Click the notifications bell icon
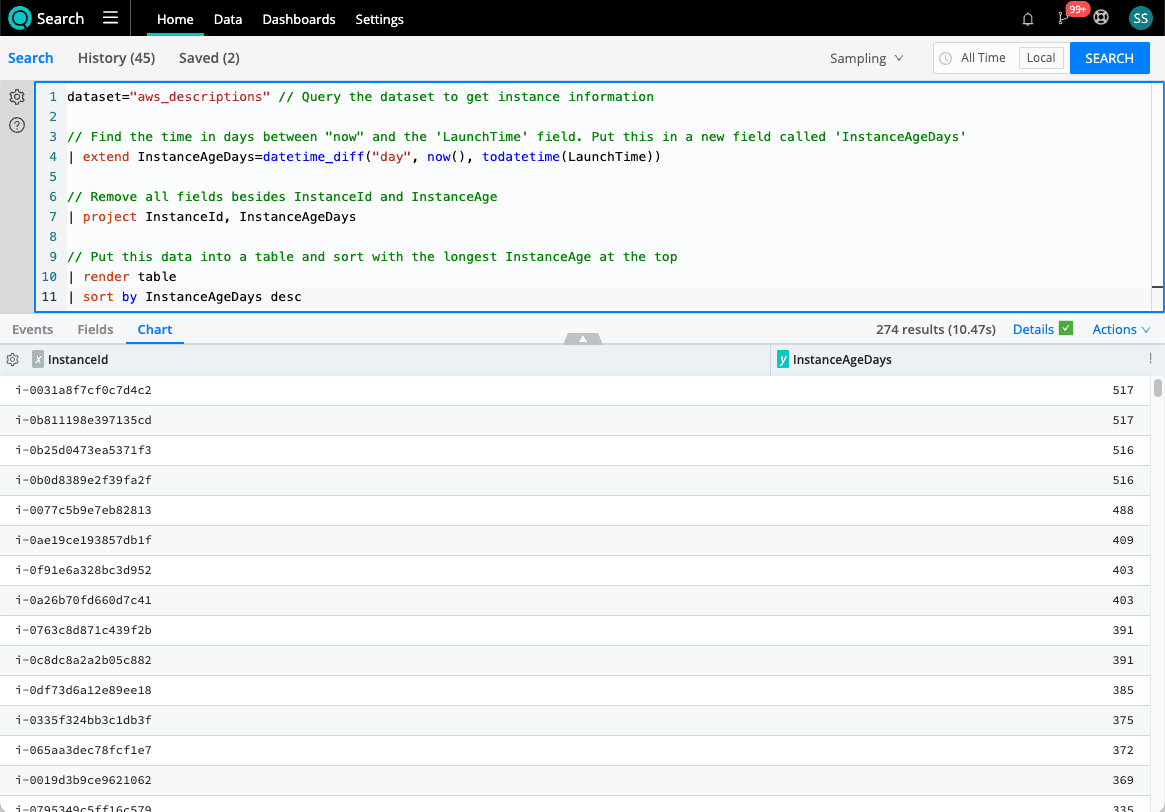This screenshot has width=1165, height=812. (1028, 19)
